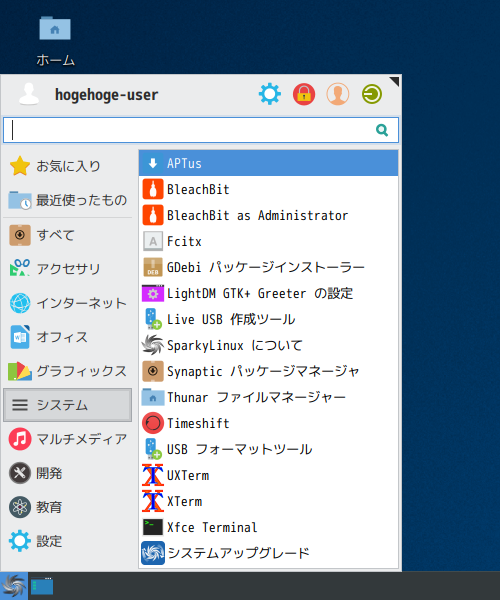Image resolution: width=500 pixels, height=600 pixels.
Task: Select the APTus entry
Action: pyautogui.click(x=269, y=163)
